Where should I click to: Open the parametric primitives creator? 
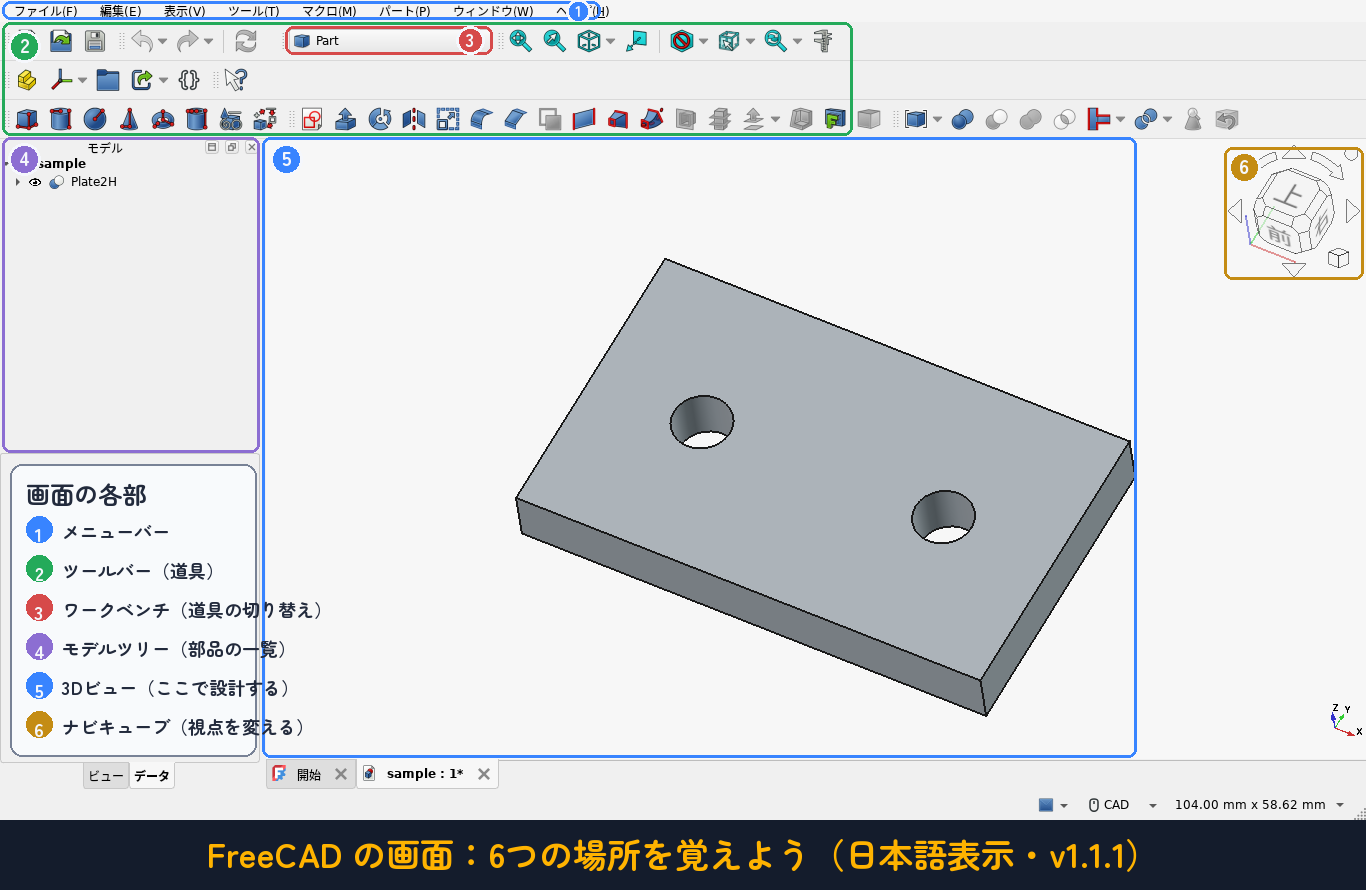(231, 119)
